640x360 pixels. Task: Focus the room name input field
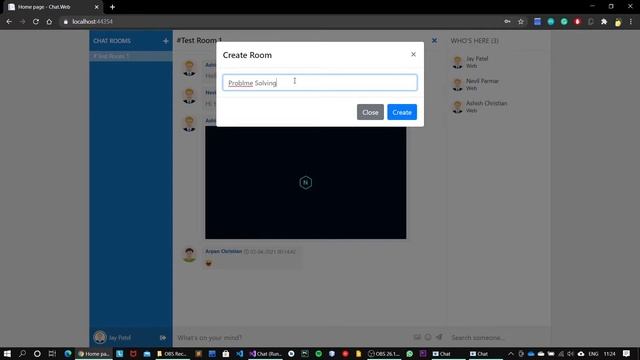[x=320, y=82]
